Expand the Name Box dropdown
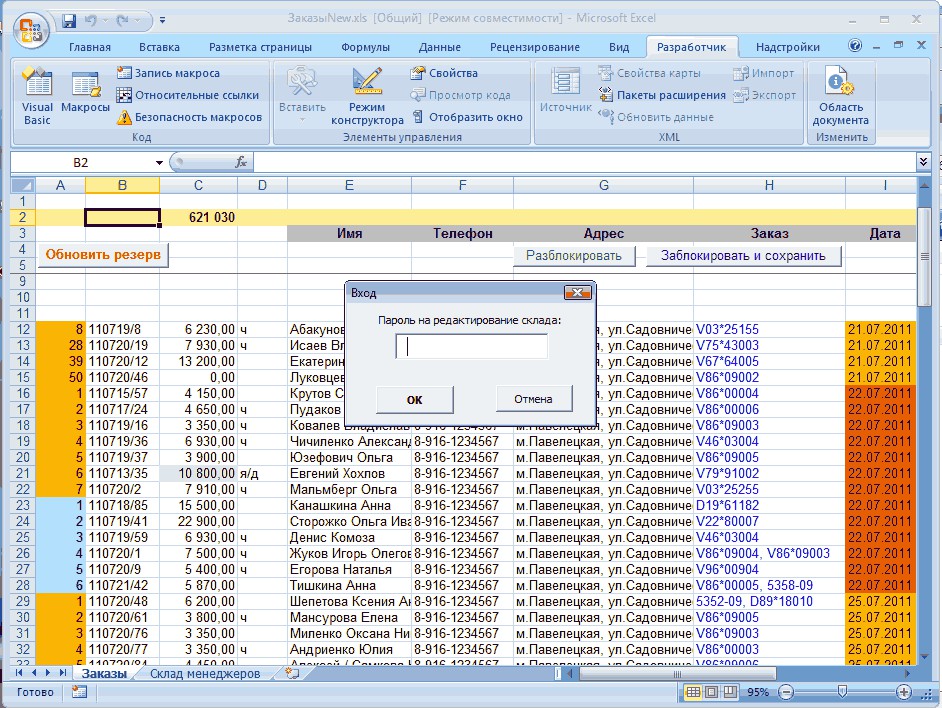Screen dimensions: 942x708 [x=159, y=163]
